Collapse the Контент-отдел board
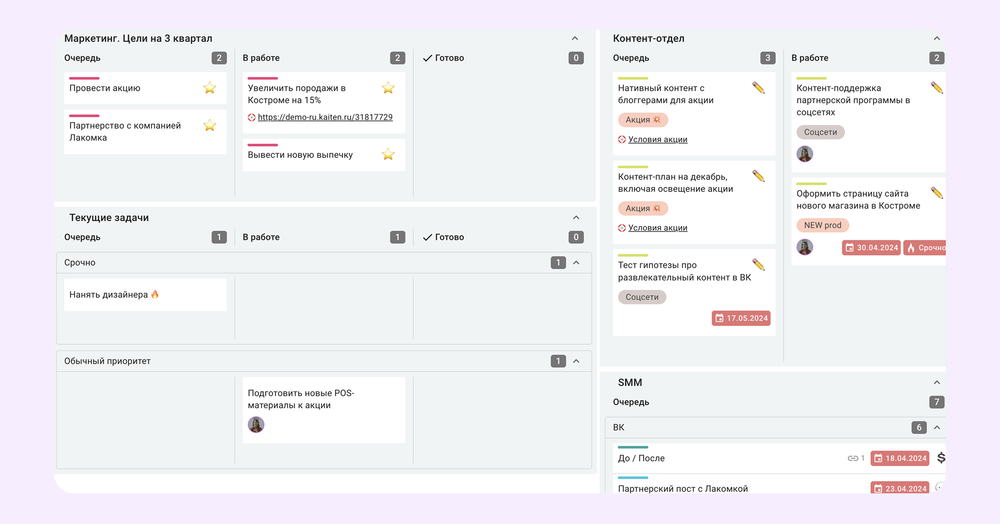Viewport: 1000px width, 524px height. (x=936, y=38)
